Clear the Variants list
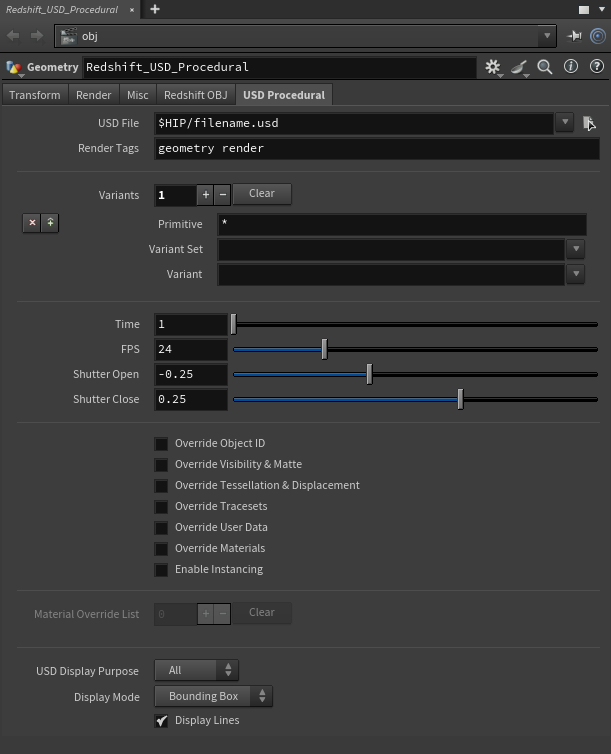 262,193
